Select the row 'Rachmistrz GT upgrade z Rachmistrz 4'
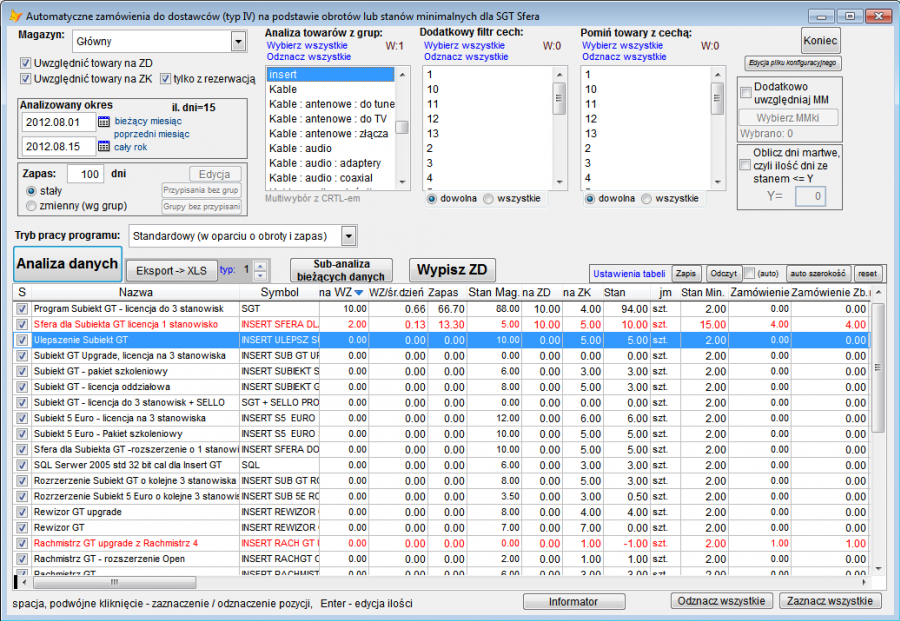The height and width of the screenshot is (621, 900). pyautogui.click(x=441, y=543)
